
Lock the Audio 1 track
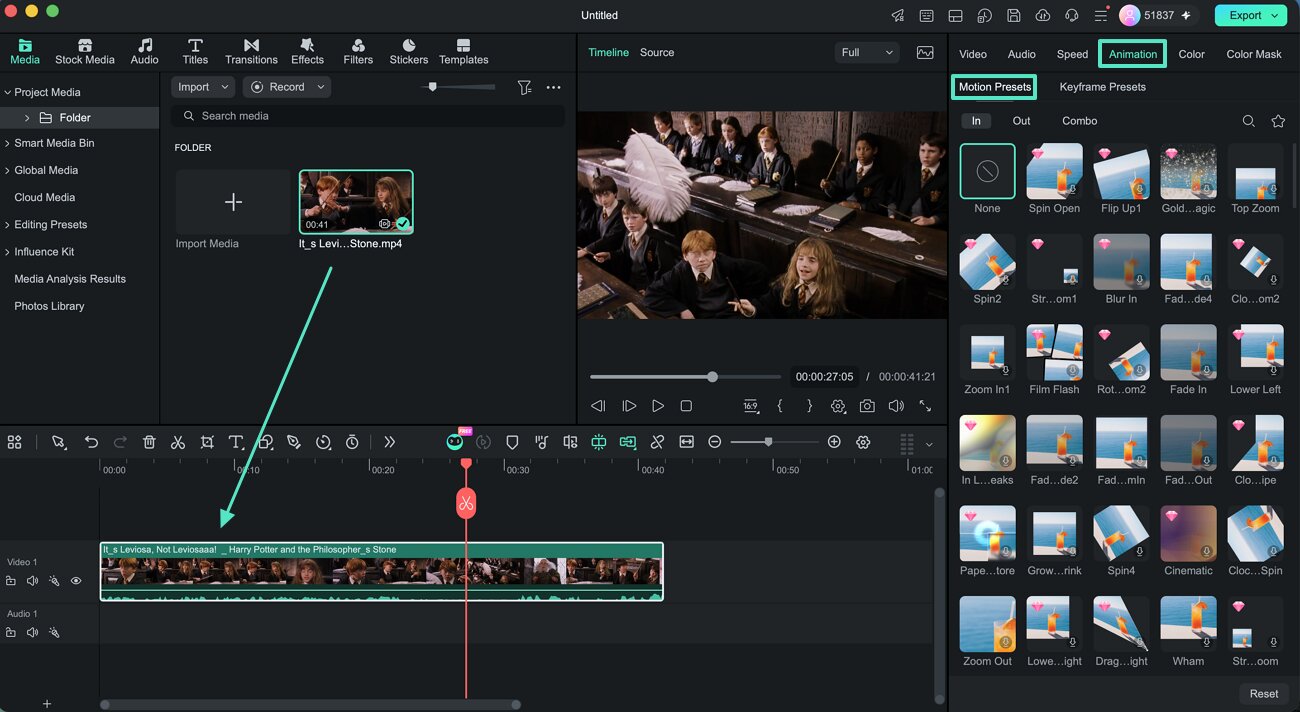coord(10,632)
